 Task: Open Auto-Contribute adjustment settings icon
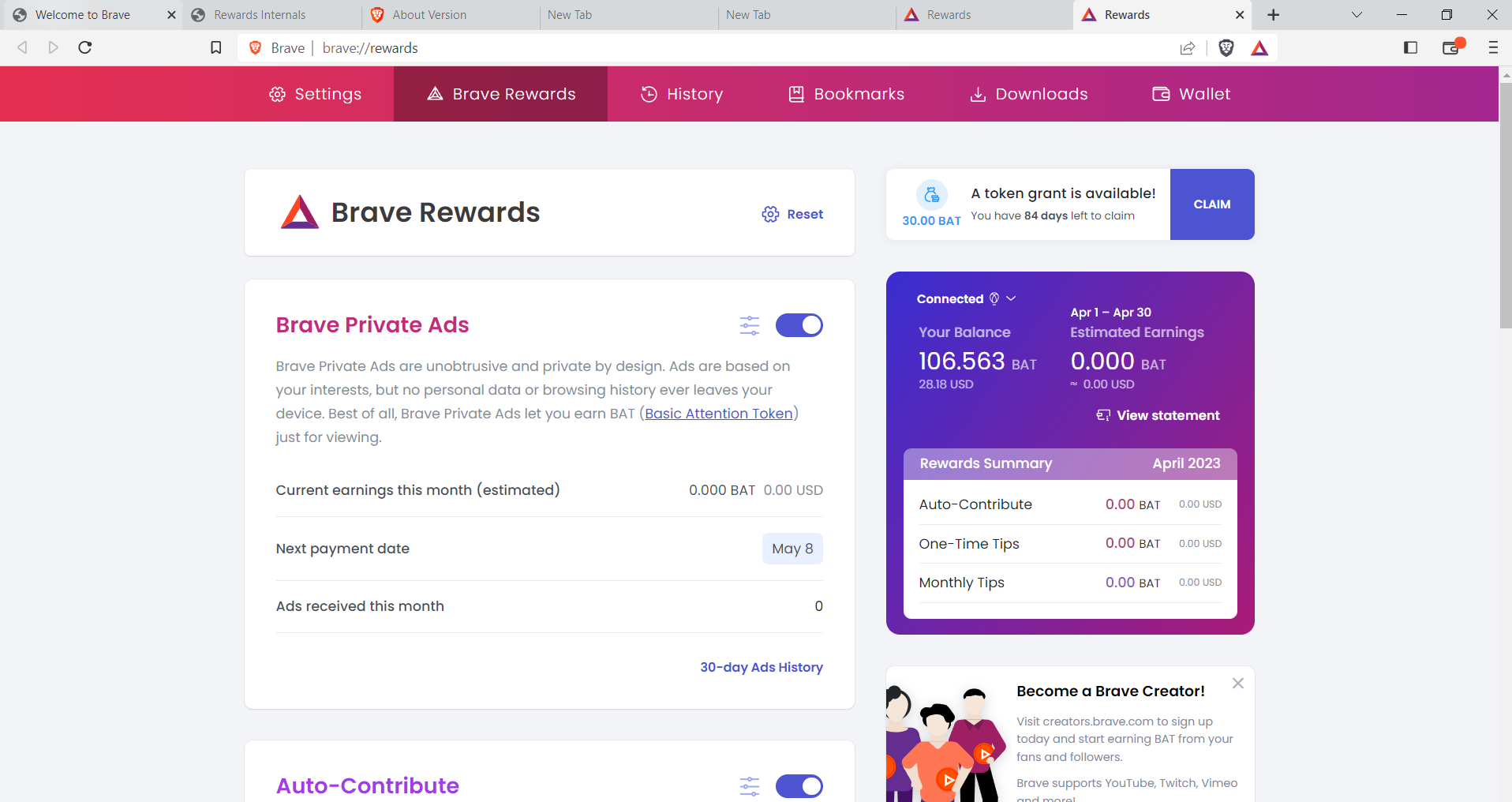click(x=749, y=785)
